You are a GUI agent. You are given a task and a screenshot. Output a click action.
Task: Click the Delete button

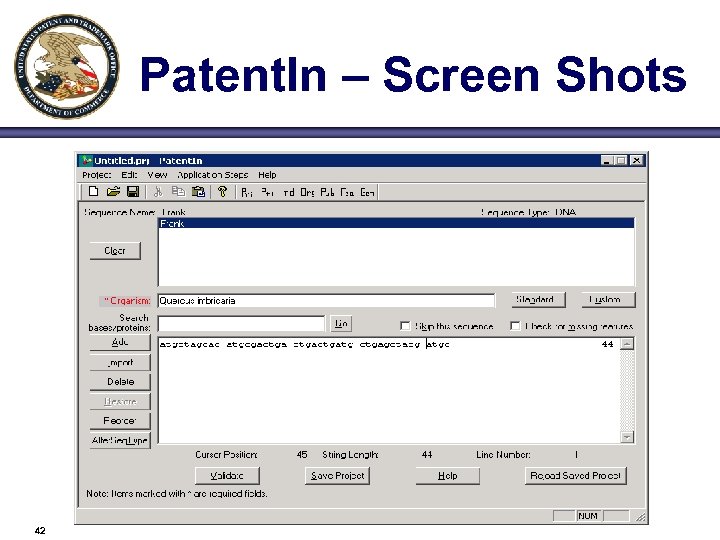coord(120,382)
